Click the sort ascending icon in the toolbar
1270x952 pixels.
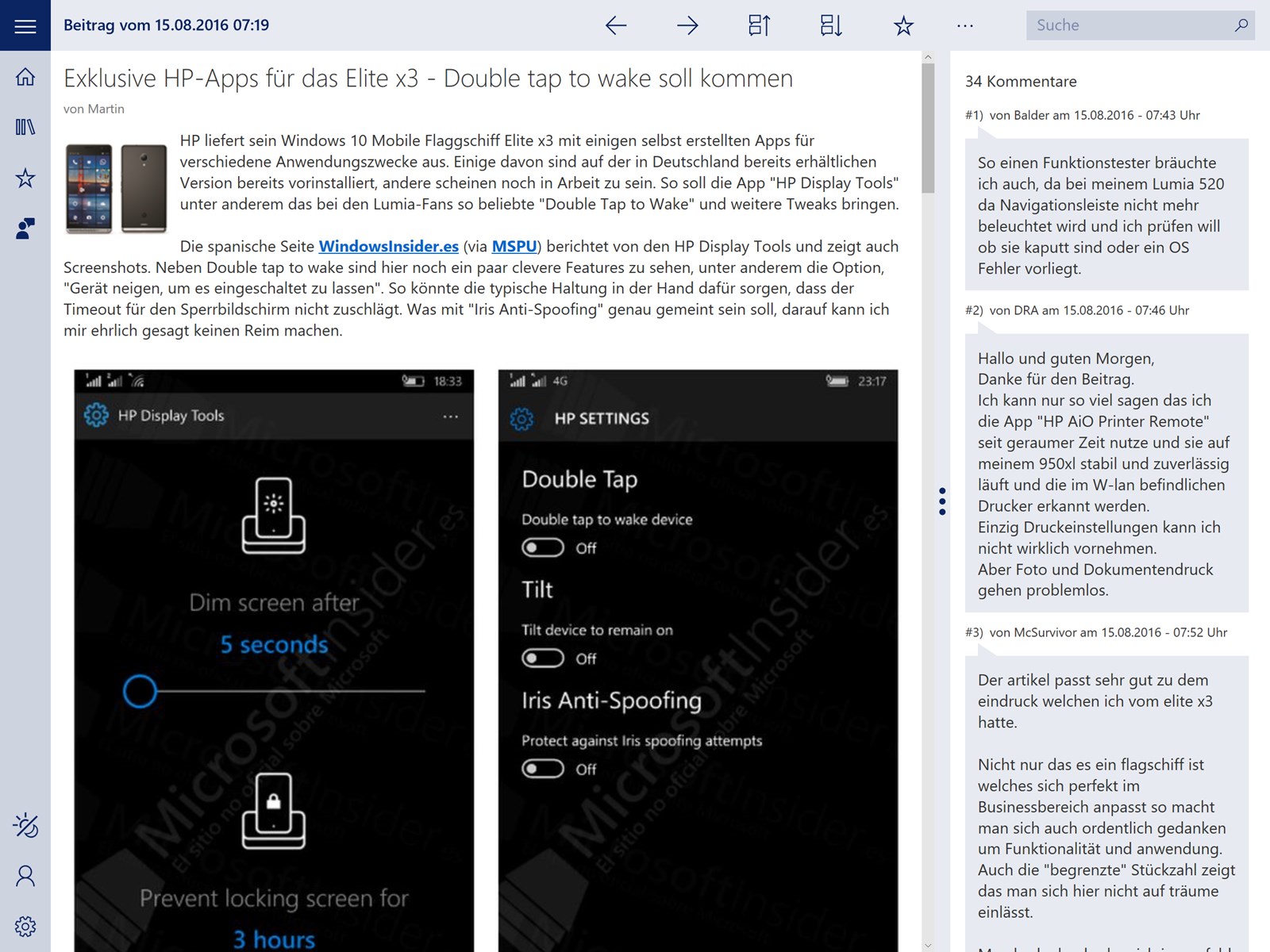tap(760, 25)
